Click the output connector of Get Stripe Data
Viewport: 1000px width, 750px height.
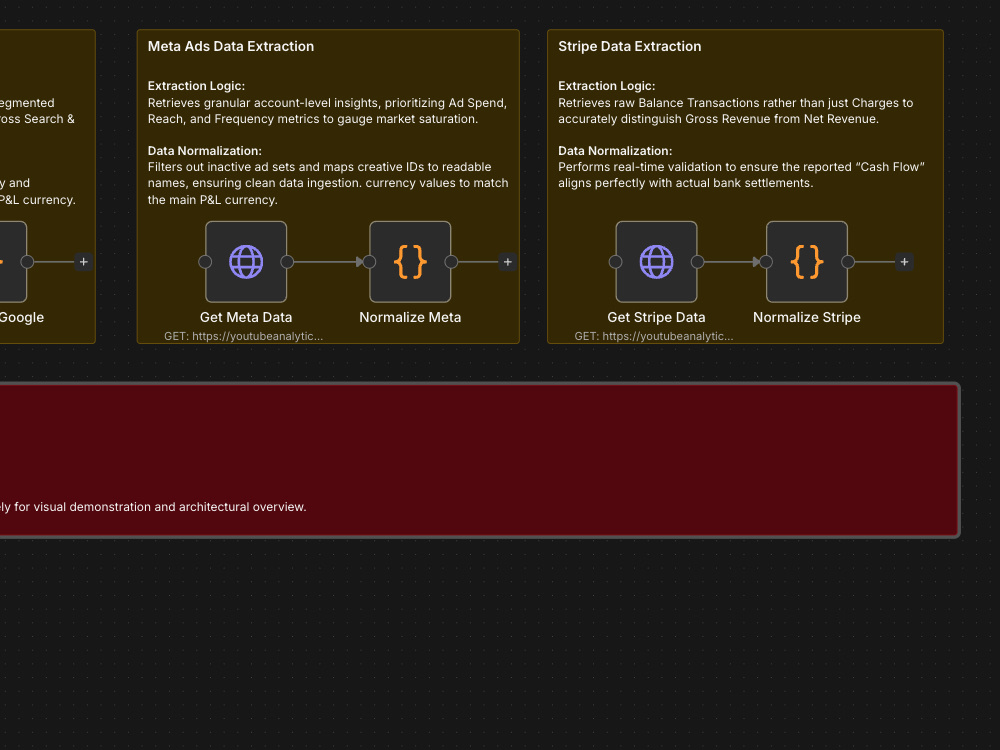(697, 261)
